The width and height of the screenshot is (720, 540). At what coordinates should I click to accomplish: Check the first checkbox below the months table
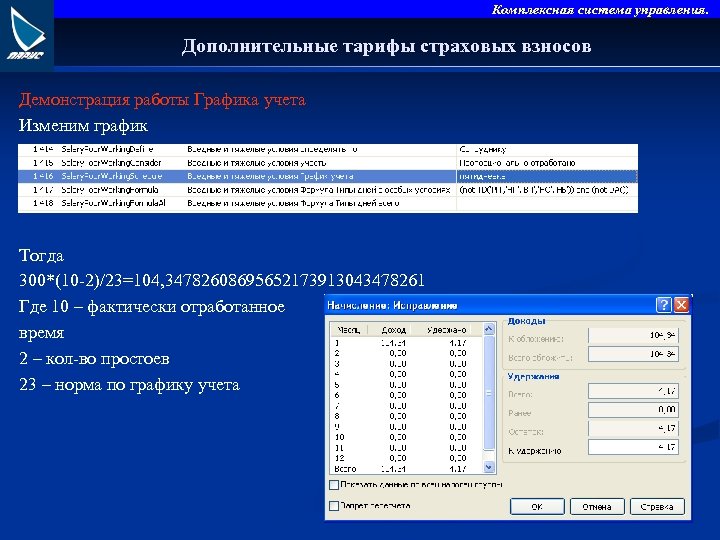tap(334, 484)
